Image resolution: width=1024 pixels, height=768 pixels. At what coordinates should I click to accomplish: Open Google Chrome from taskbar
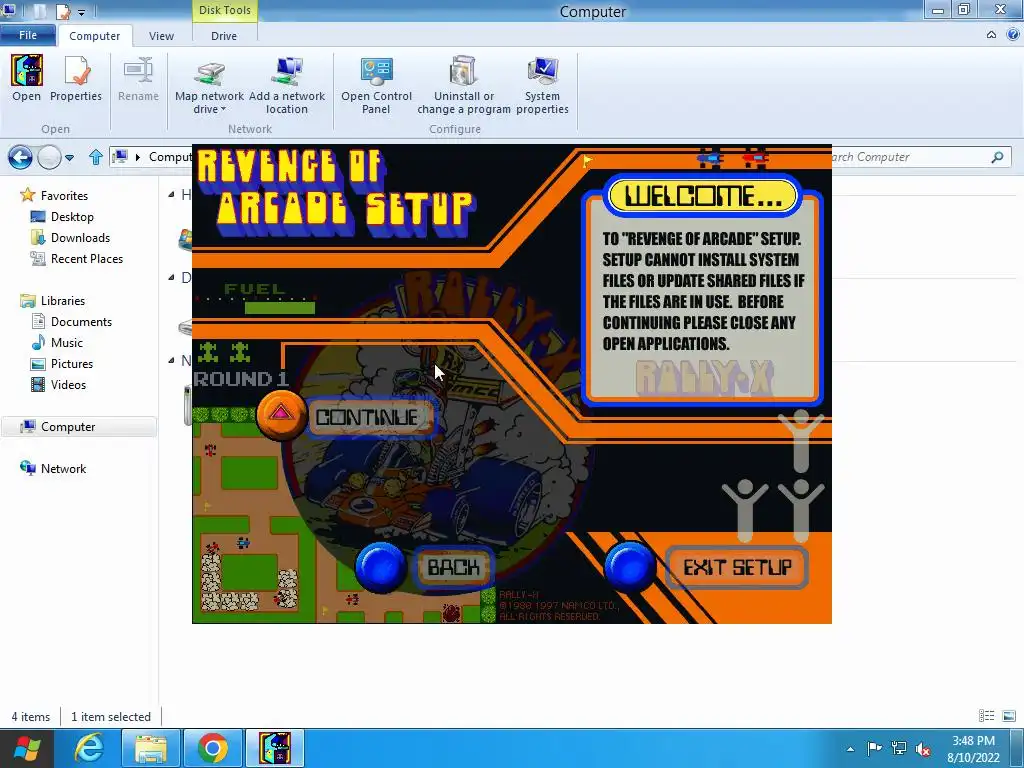click(212, 748)
